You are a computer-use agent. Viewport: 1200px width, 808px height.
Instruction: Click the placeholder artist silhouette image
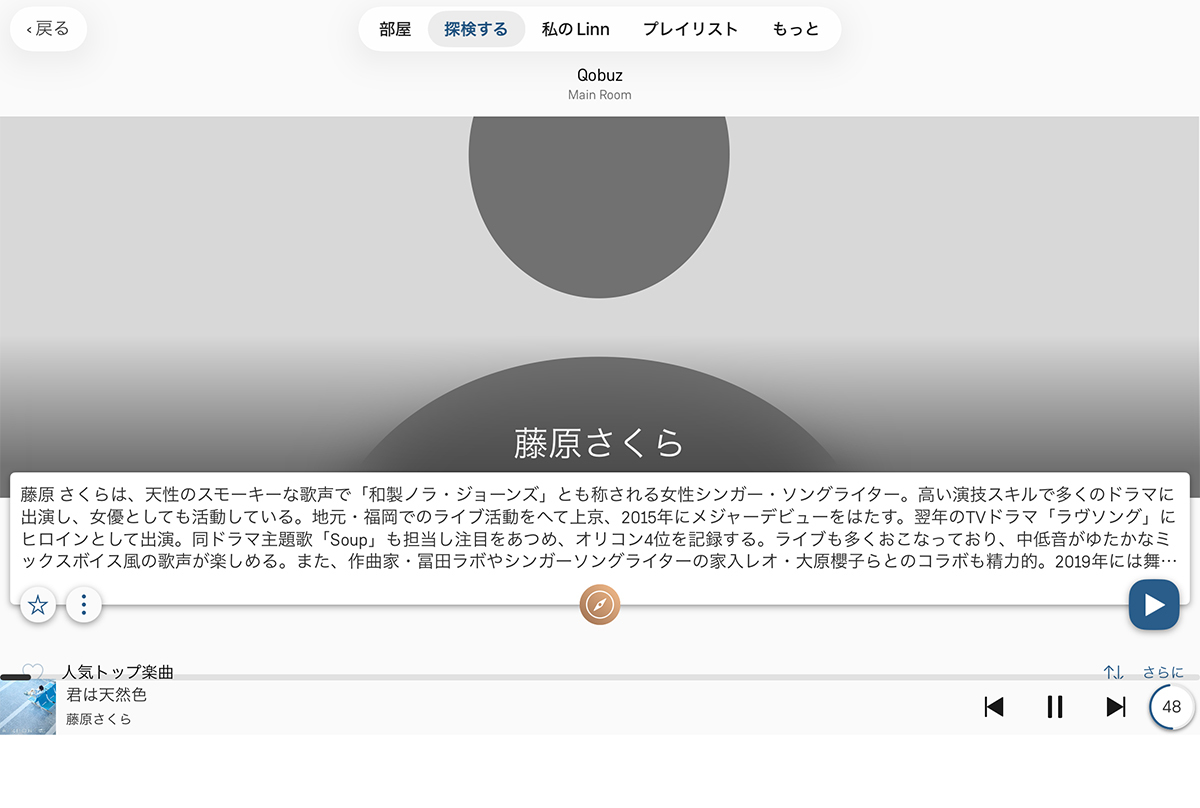(599, 294)
